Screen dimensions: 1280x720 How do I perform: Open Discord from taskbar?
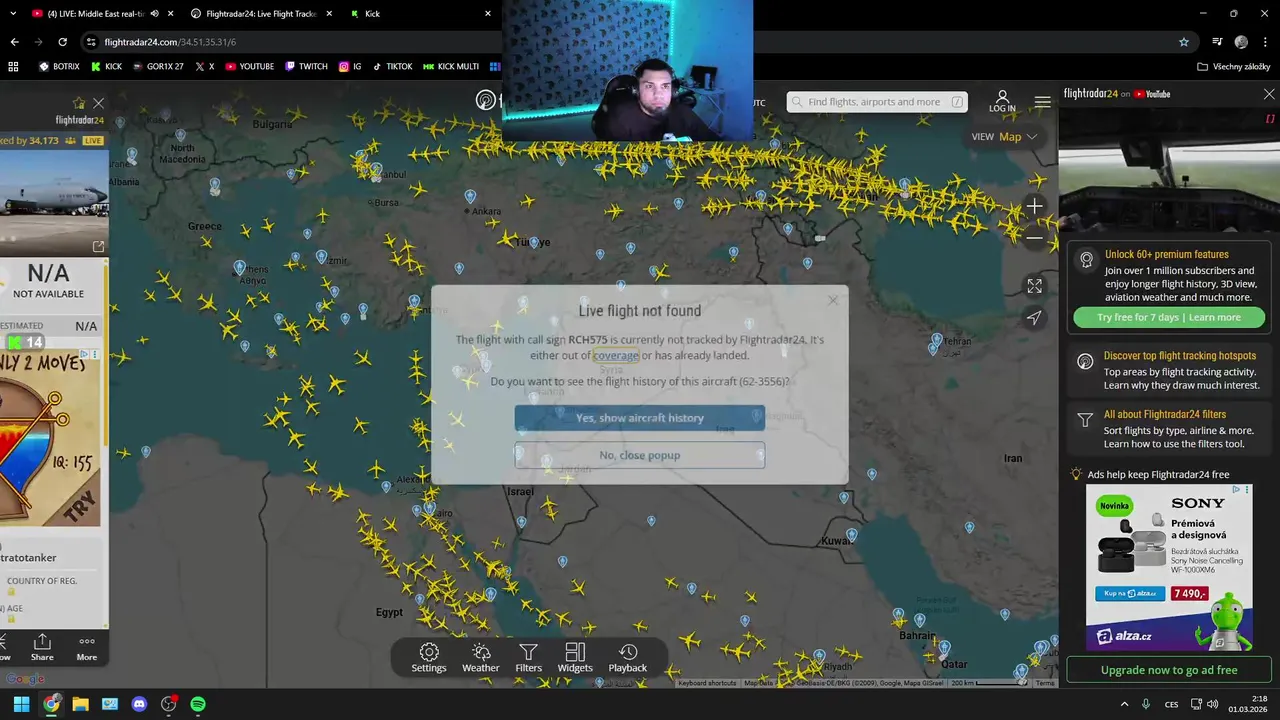click(x=139, y=704)
